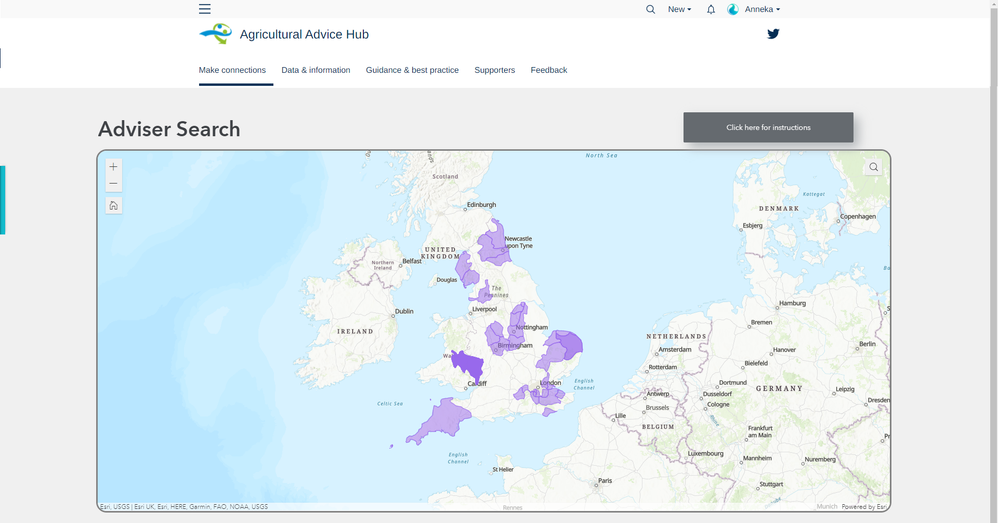Open the hamburger menu
The image size is (998, 523).
pos(205,9)
